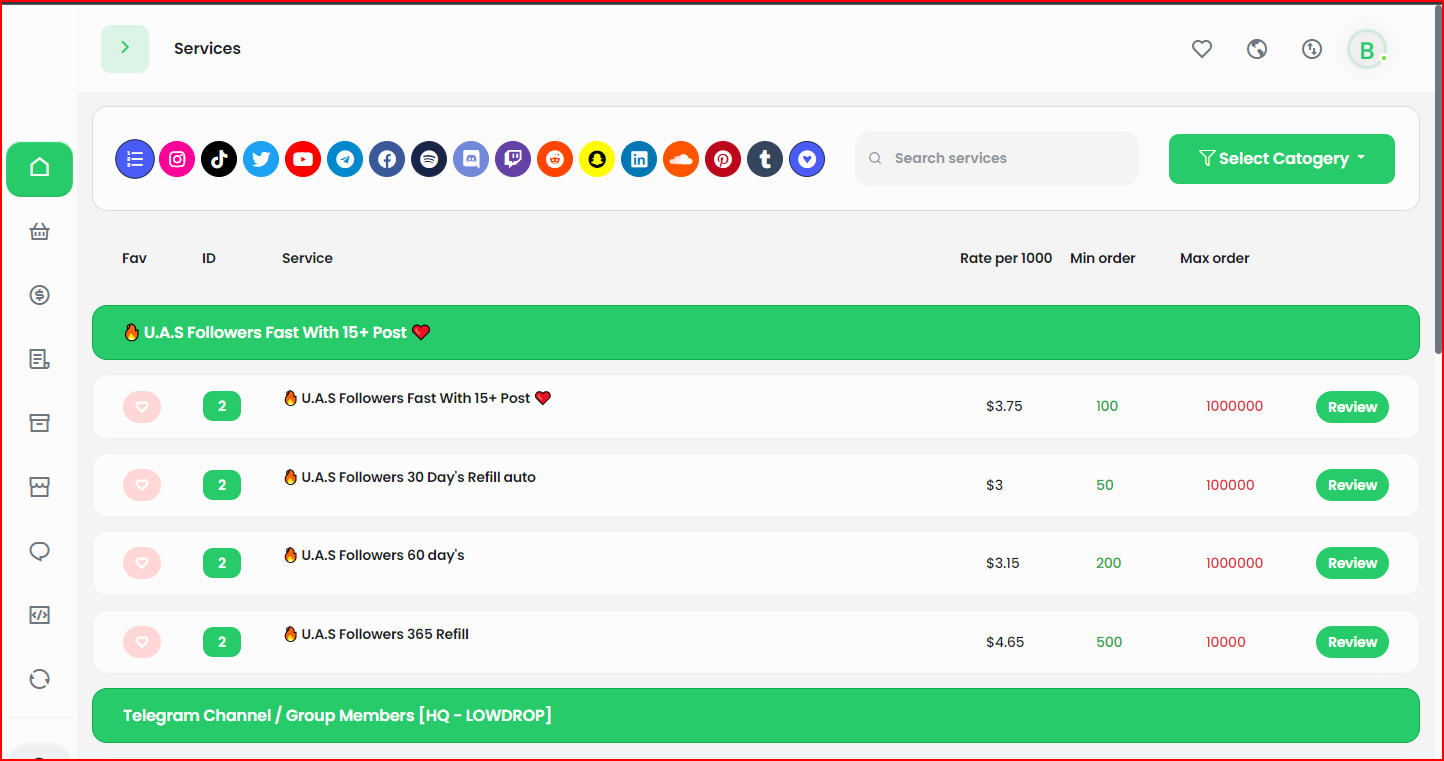
Task: Review the U.A.S Followers Fast service
Action: point(1352,407)
